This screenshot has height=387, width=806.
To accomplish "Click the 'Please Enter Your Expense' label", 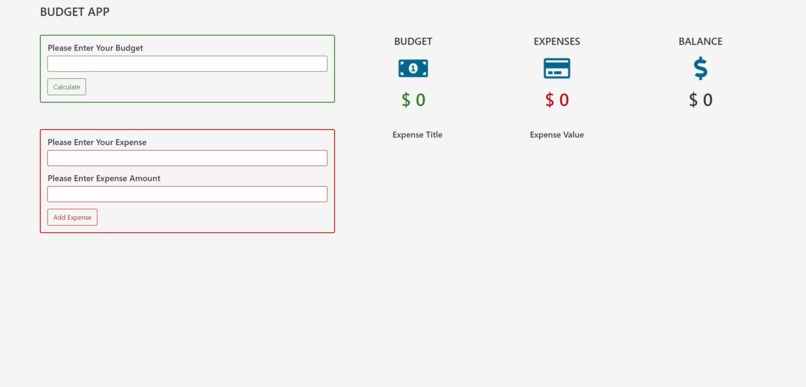I will [97, 142].
